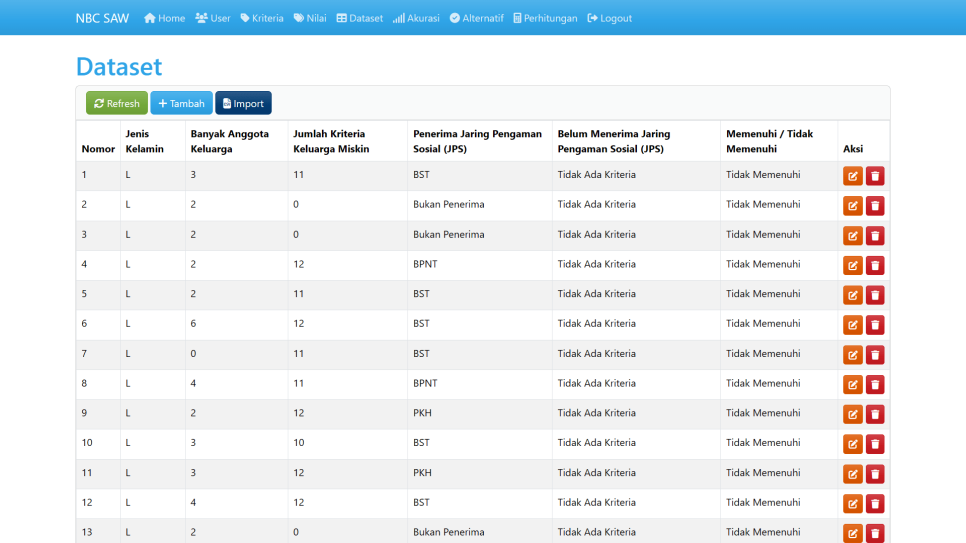Viewport: 966px width, 543px height.
Task: Edit row 4 with the pencil icon
Action: click(852, 265)
